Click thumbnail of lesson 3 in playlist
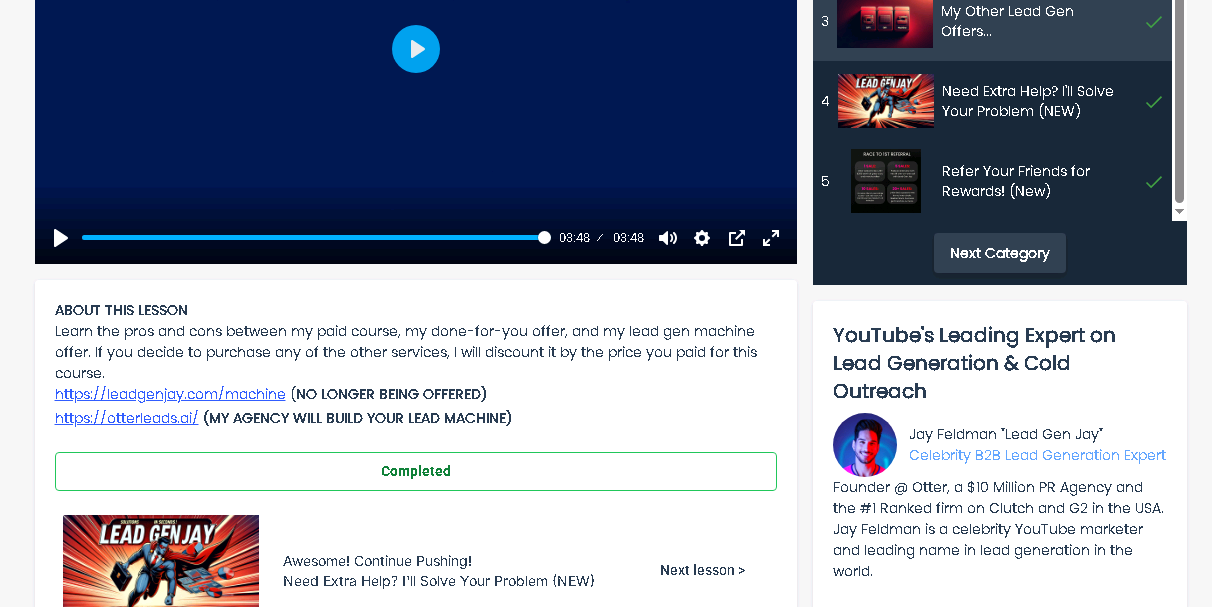This screenshot has height=607, width=1212. click(x=885, y=22)
